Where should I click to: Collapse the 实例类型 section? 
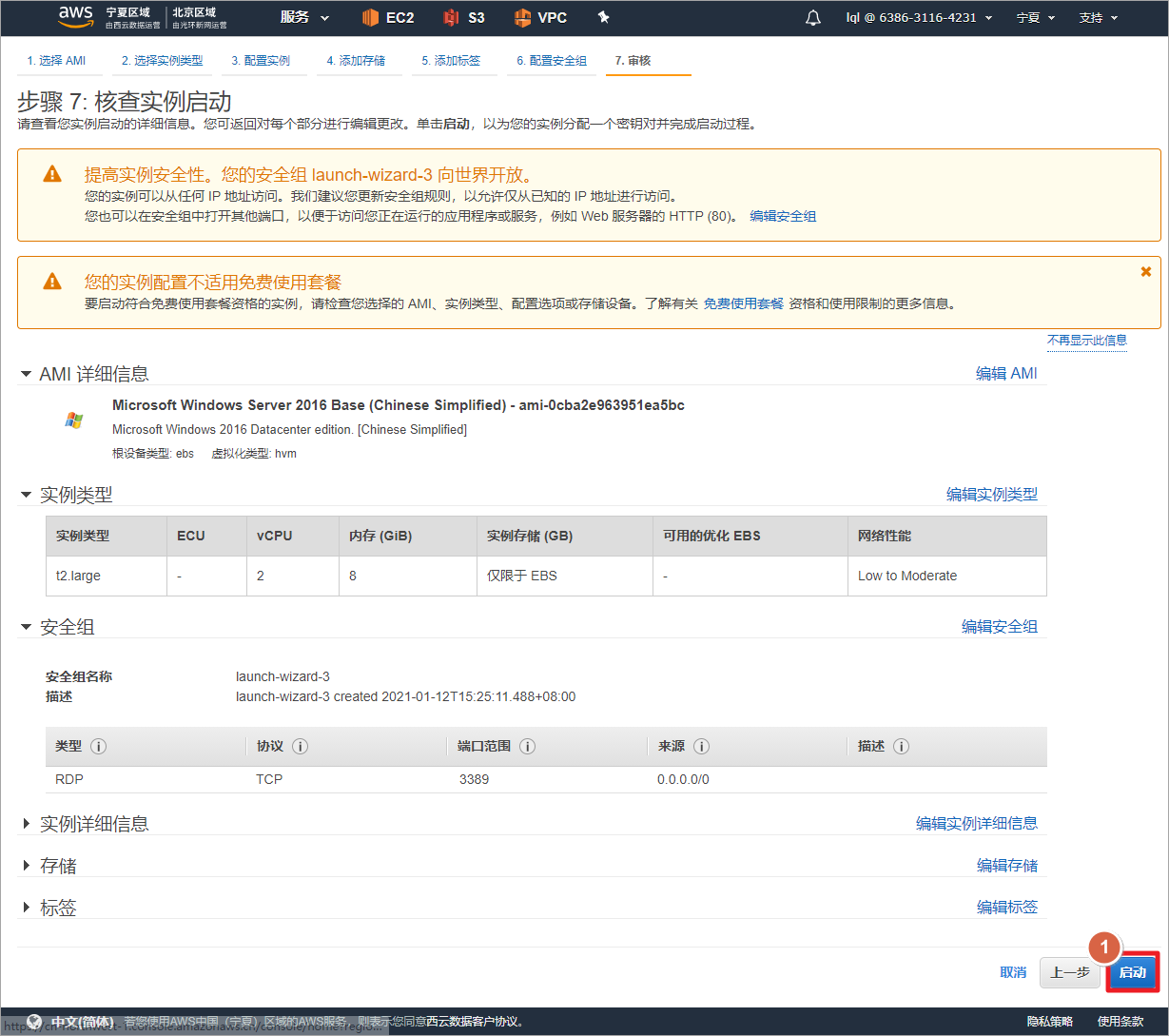tap(26, 495)
